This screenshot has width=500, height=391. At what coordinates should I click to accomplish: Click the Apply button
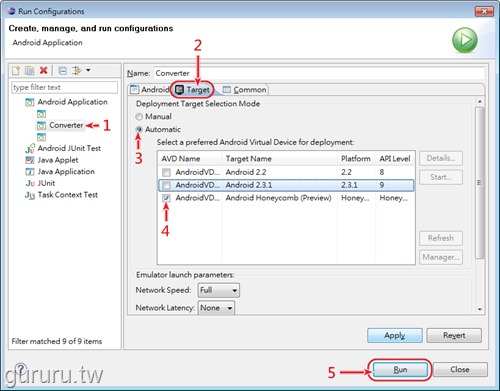[395, 335]
